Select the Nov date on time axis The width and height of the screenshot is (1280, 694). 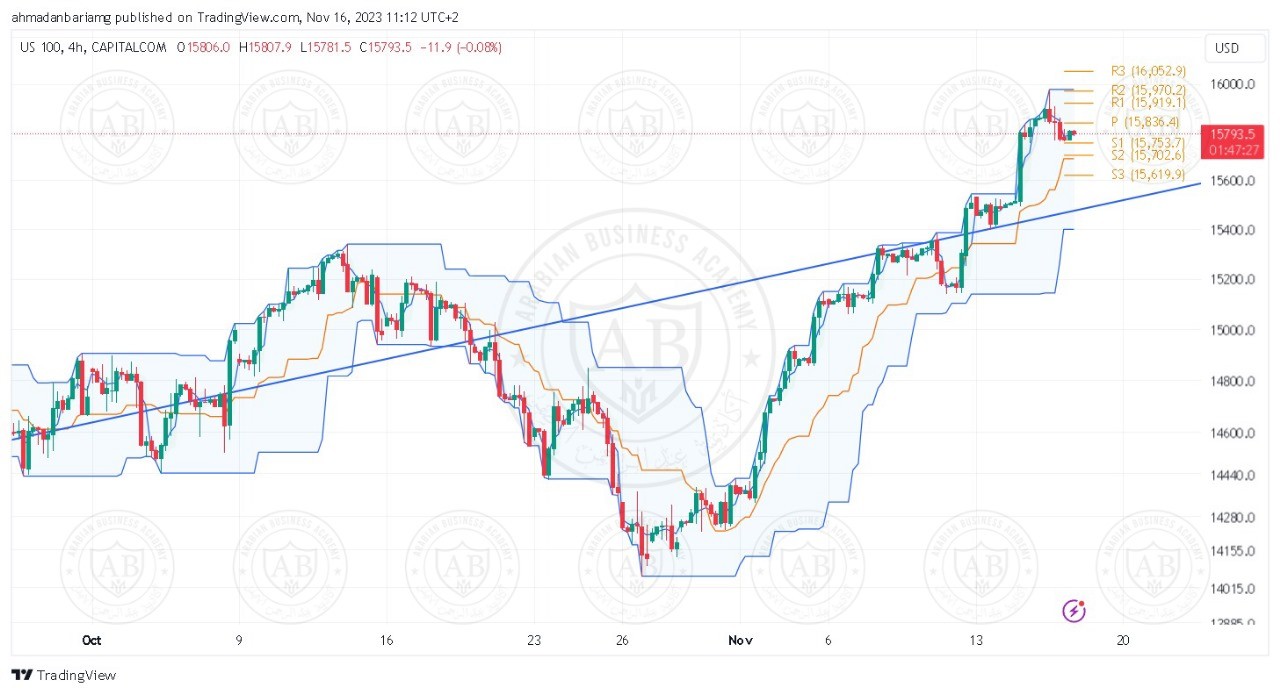741,641
